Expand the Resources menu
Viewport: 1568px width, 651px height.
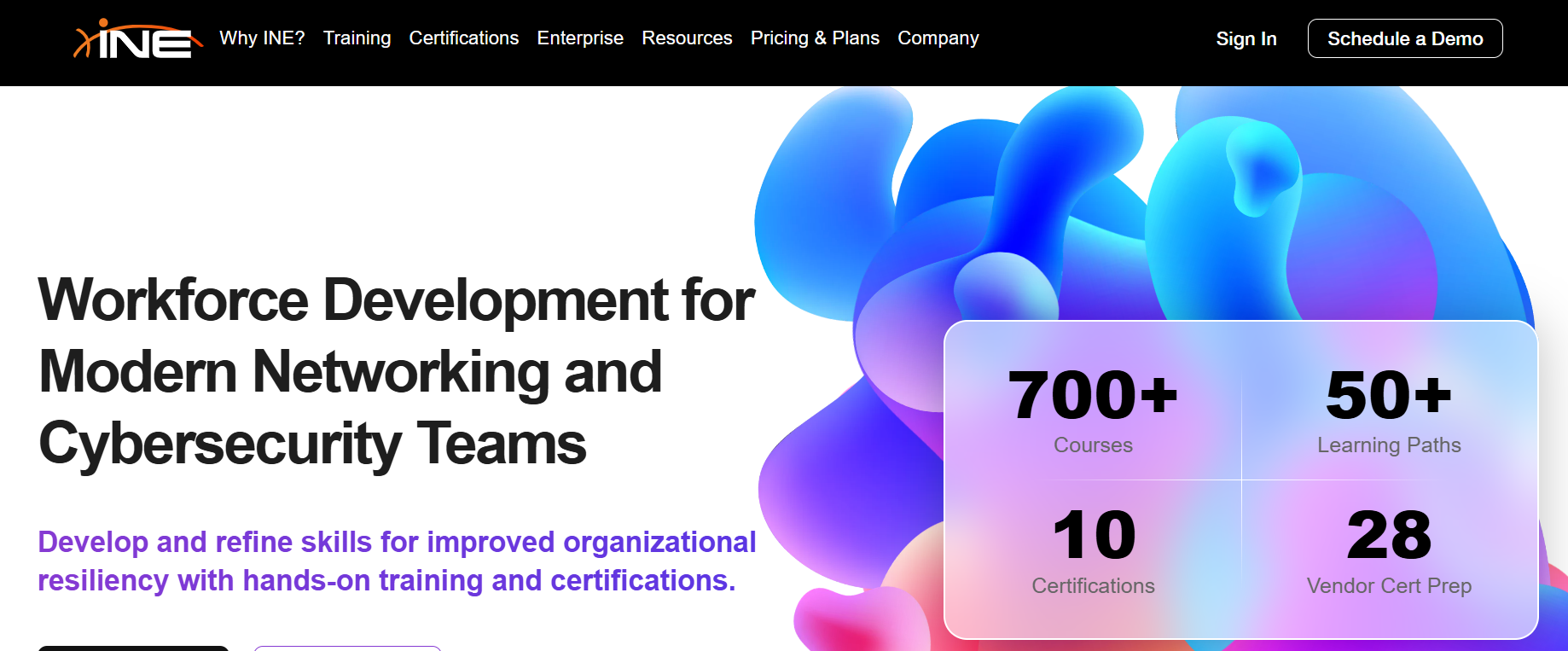pos(687,38)
